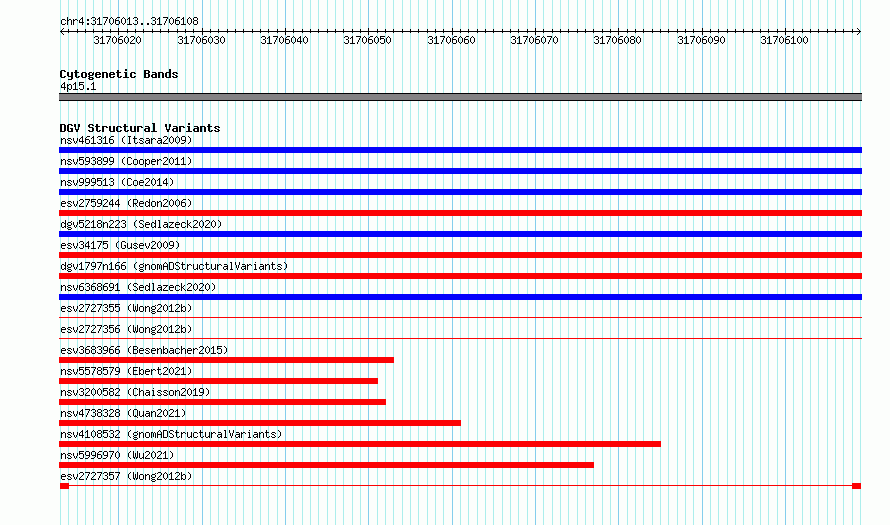Image resolution: width=890 pixels, height=525 pixels.
Task: Click first esv2727355 (Wong2012b) label
Action: (x=126, y=308)
